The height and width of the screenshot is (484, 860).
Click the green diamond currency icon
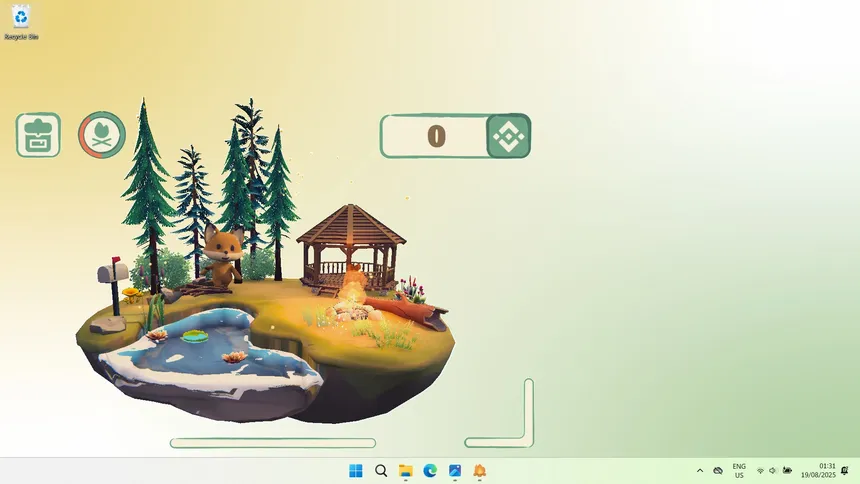coord(508,136)
